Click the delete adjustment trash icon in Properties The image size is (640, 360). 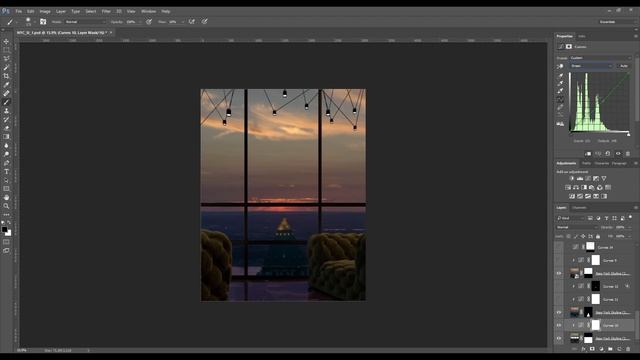coord(628,154)
